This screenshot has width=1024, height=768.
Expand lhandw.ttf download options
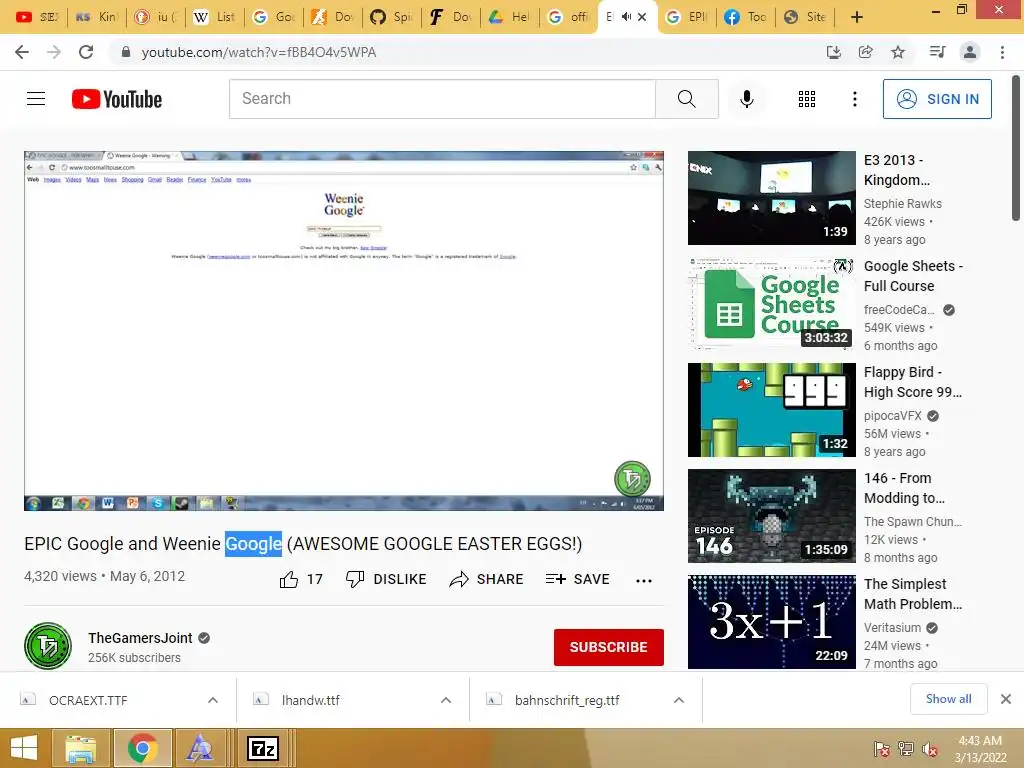(446, 700)
